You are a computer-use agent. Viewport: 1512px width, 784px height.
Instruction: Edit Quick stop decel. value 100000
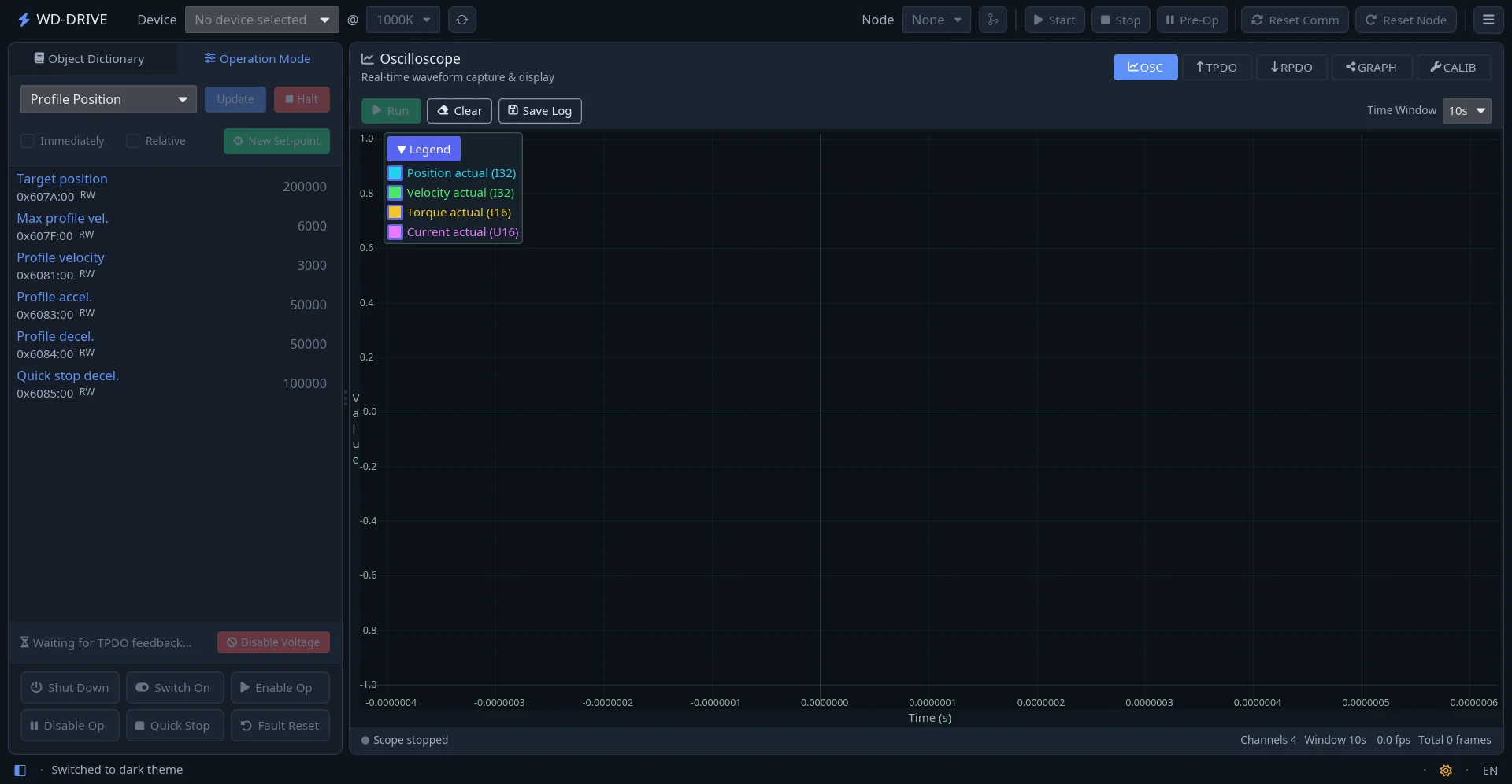[x=305, y=383]
